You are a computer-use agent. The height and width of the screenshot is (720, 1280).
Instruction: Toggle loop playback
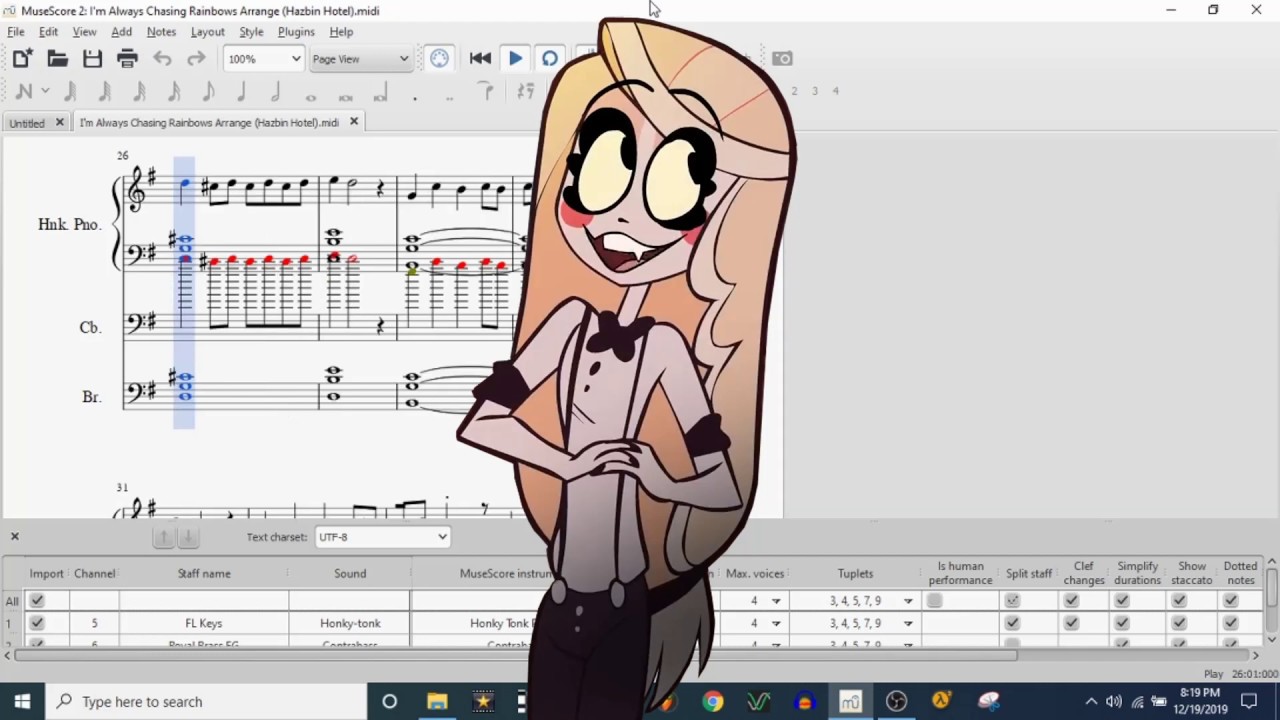coord(549,59)
